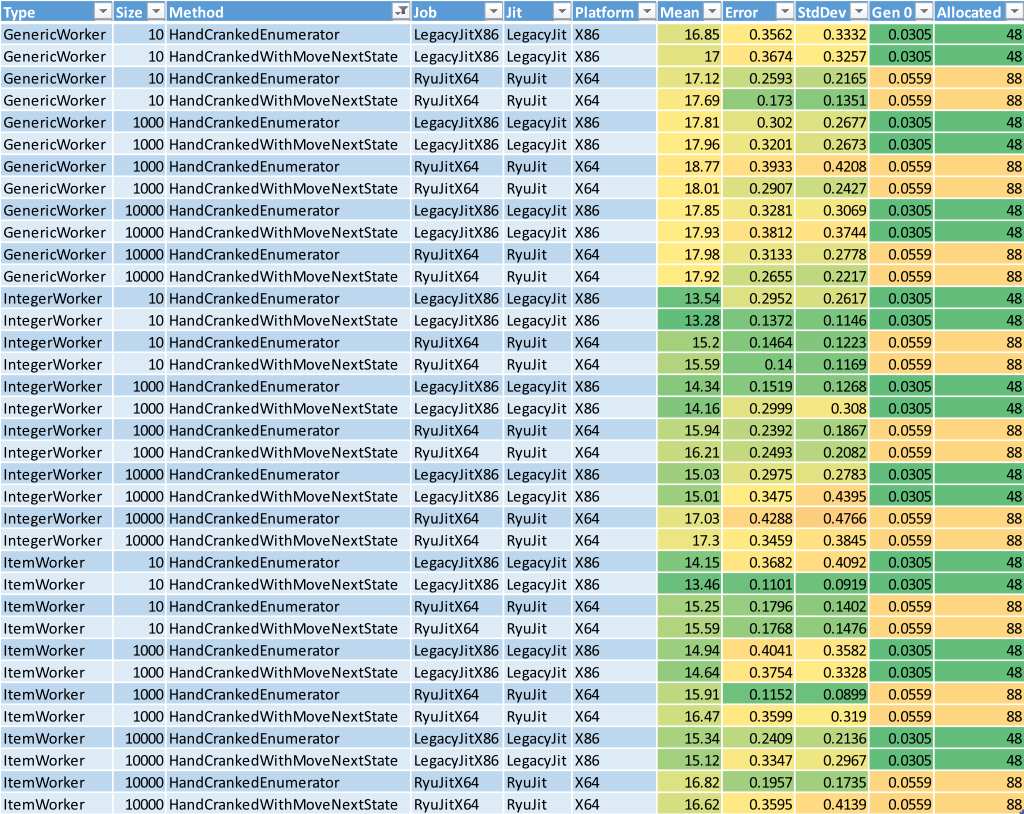Viewport: 1024px width, 814px height.
Task: Click the Error value 0.1101
Action: (771, 585)
